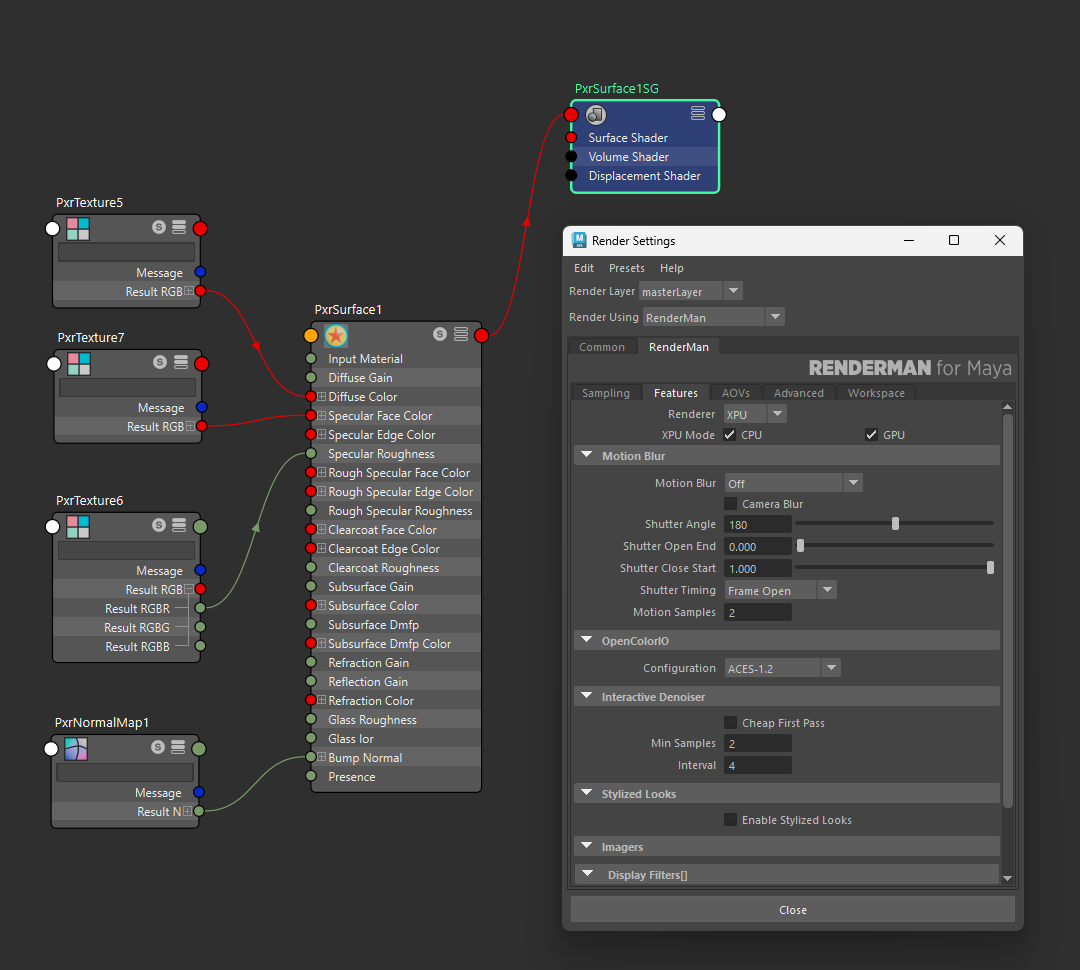Collapse the Imagers section
This screenshot has height=970, width=1080.
587,846
